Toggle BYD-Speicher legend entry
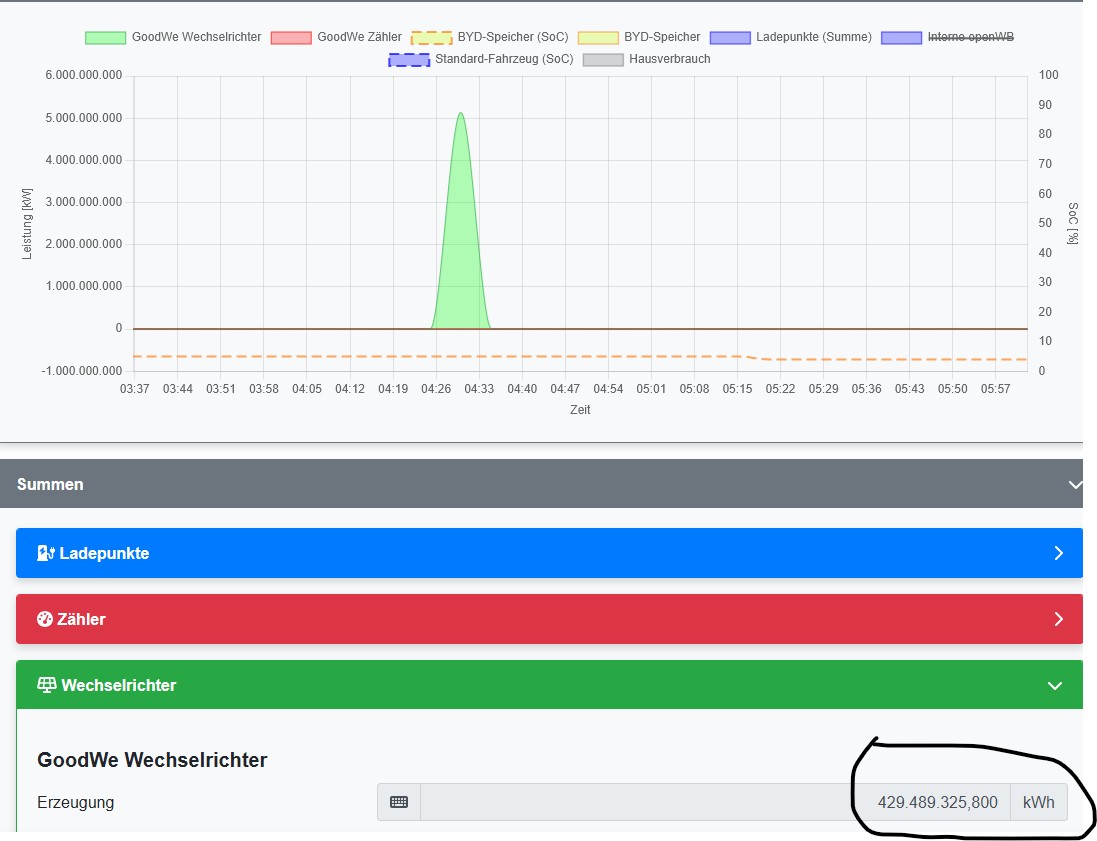Viewport: 1097px width, 841px height. [639, 37]
